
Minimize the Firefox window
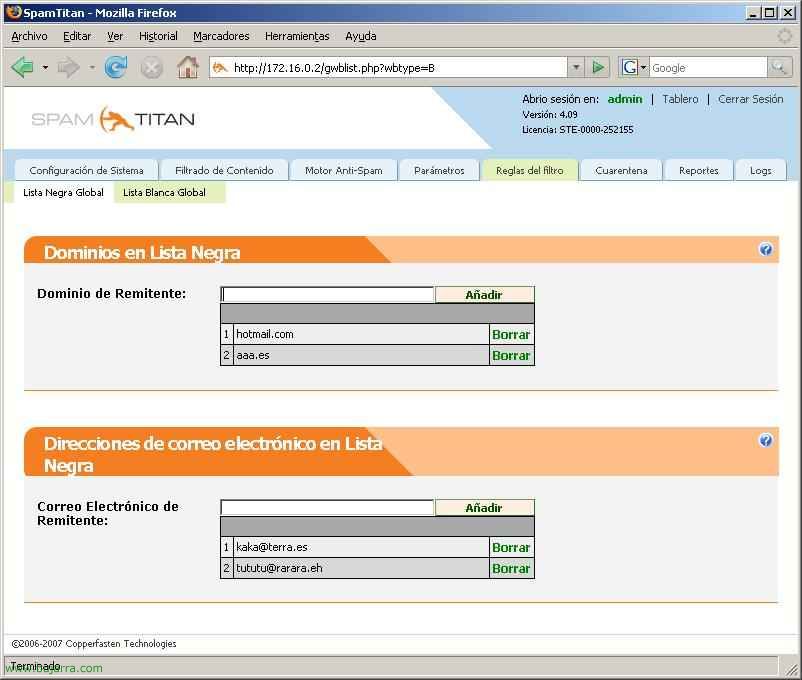click(752, 13)
